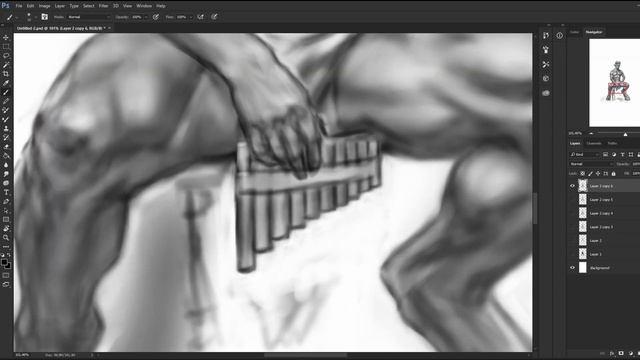
Task: Open the layer blend mode Normal dropdown
Action: point(591,164)
